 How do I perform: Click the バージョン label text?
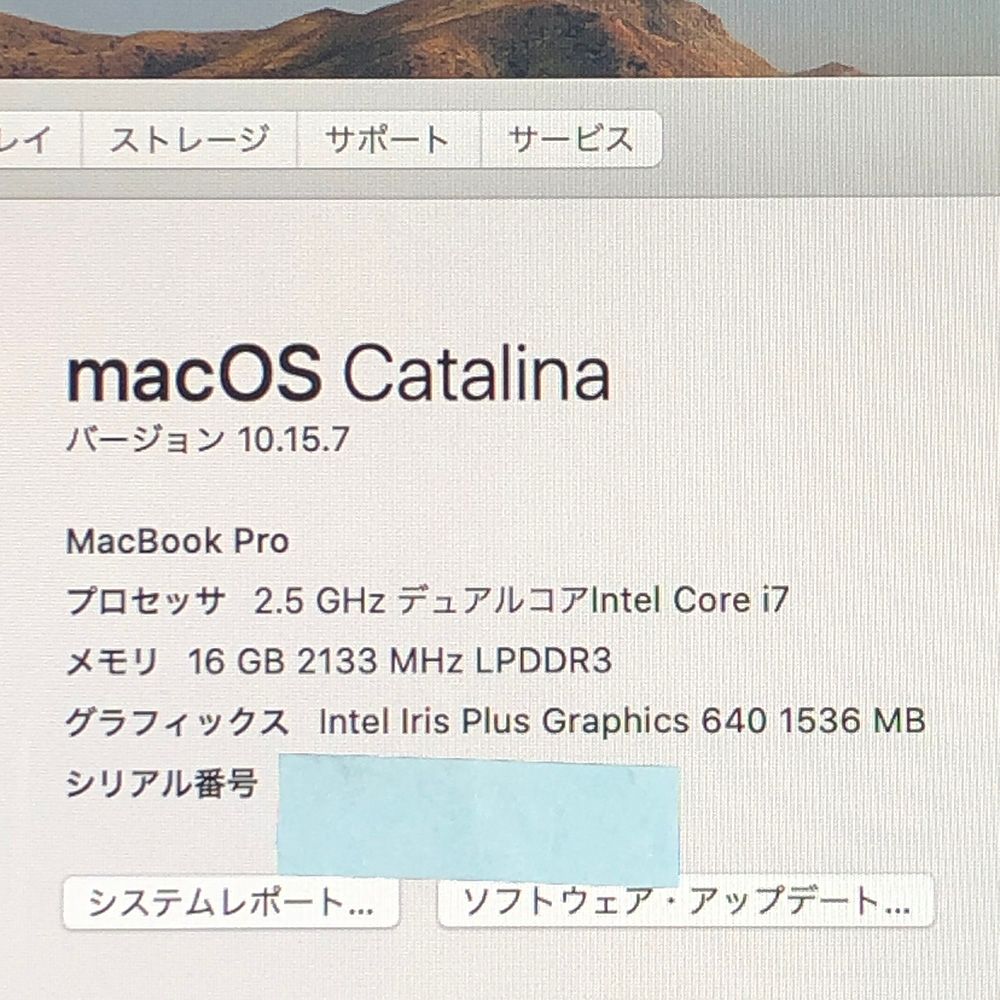coord(146,439)
